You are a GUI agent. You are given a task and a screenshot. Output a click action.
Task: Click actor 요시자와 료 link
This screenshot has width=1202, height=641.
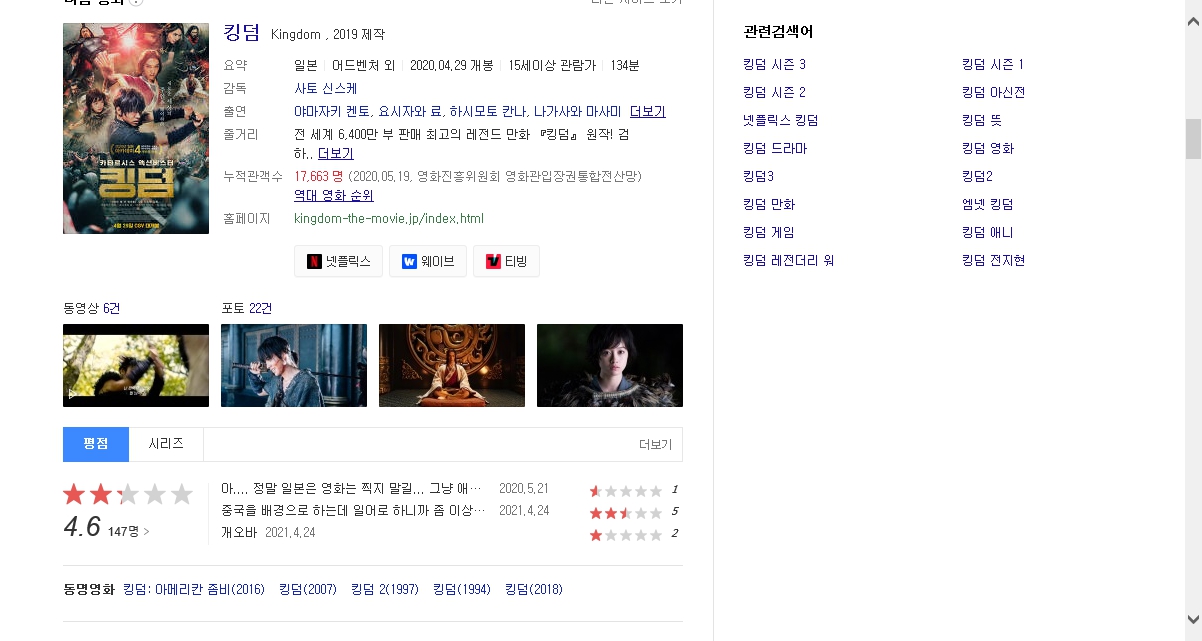point(411,111)
